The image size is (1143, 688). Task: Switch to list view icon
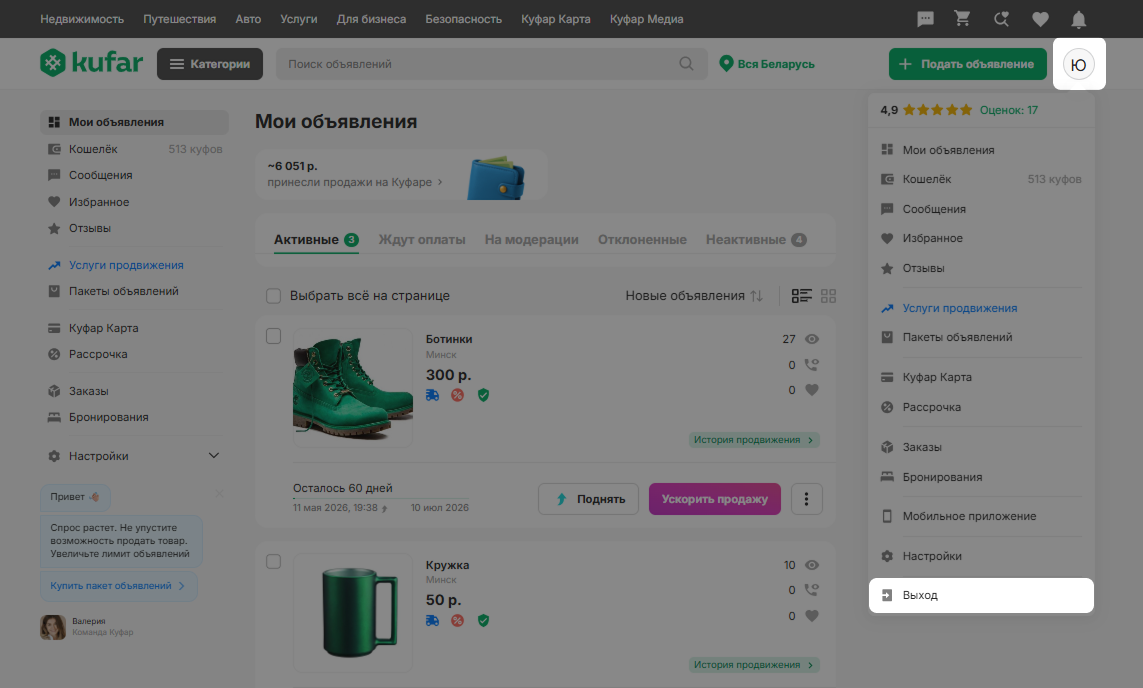pyautogui.click(x=801, y=295)
